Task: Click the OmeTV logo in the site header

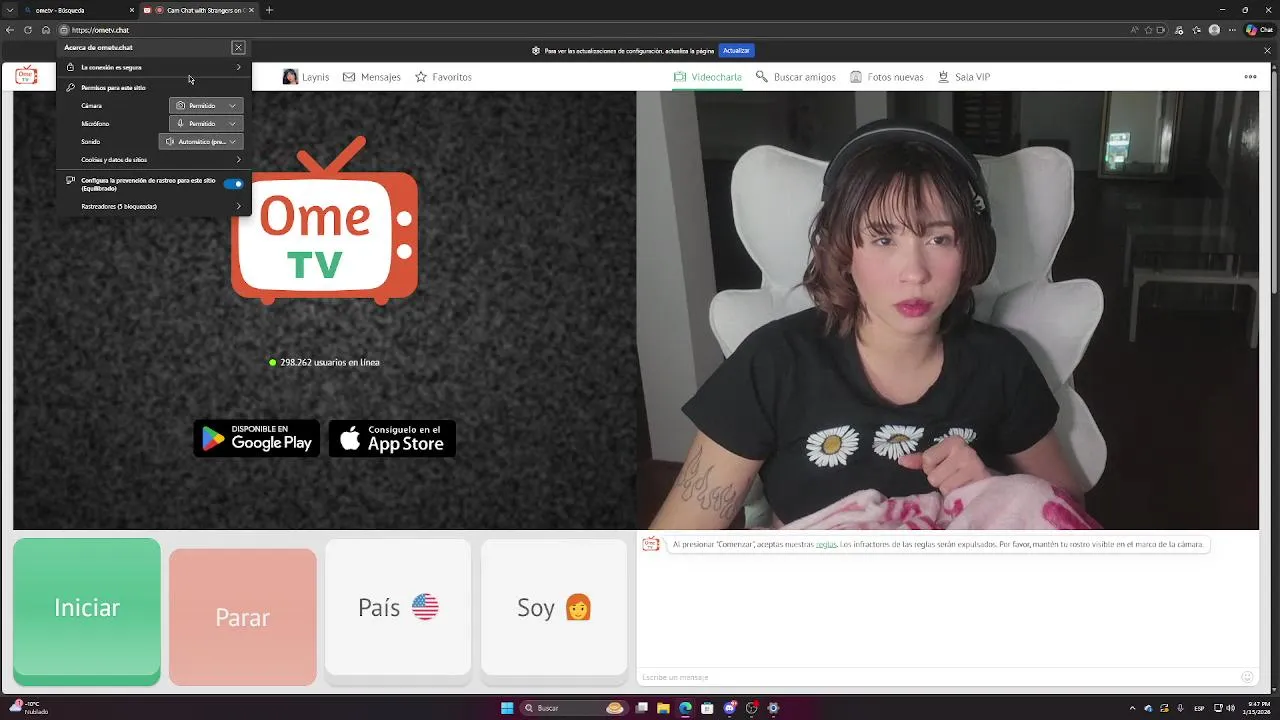Action: 26,76
